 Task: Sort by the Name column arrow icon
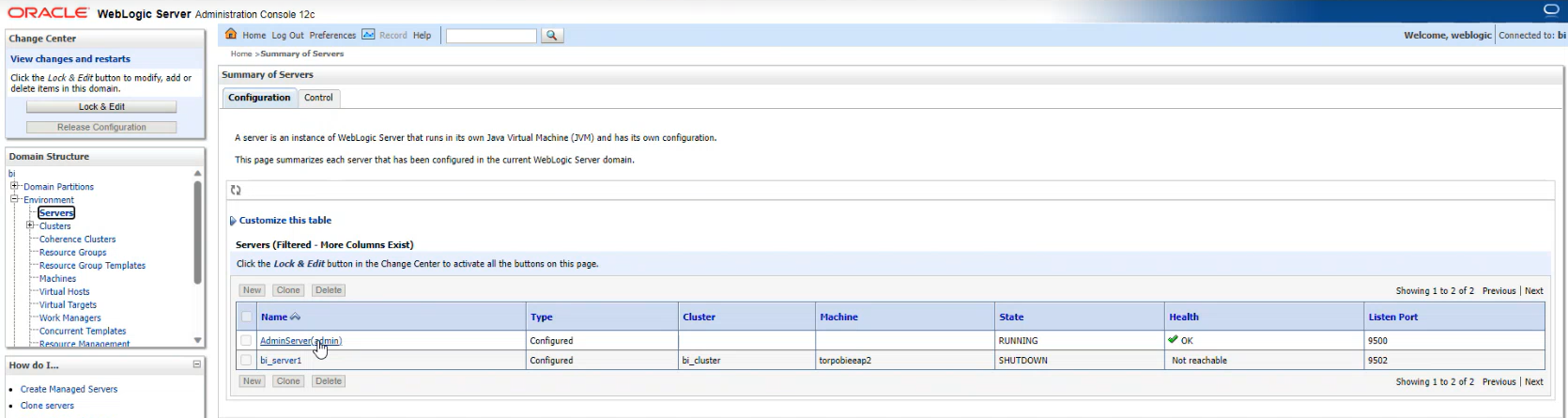coord(296,317)
